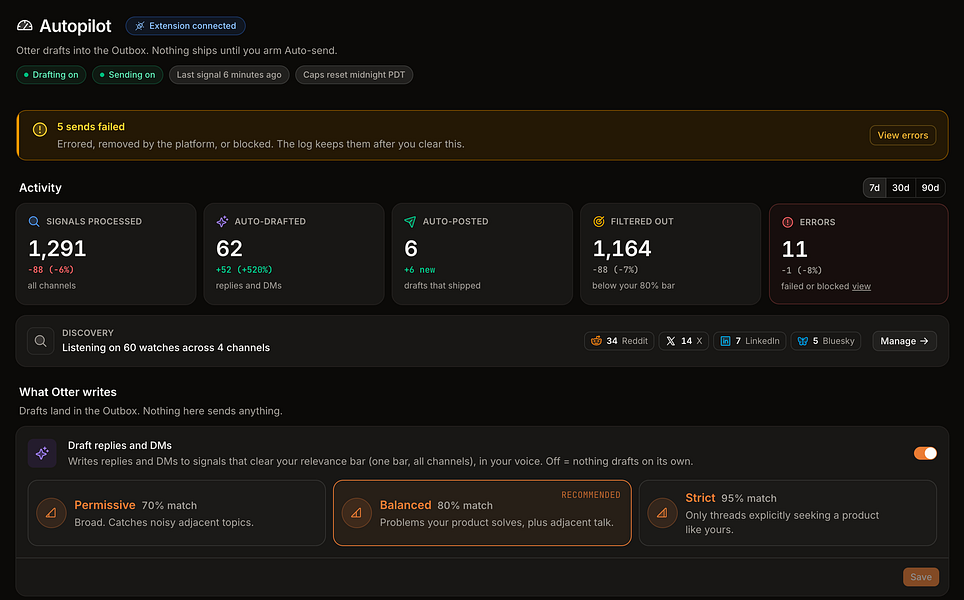Select the Balanced 80% match option
Image resolution: width=964 pixels, height=600 pixels.
tap(482, 513)
